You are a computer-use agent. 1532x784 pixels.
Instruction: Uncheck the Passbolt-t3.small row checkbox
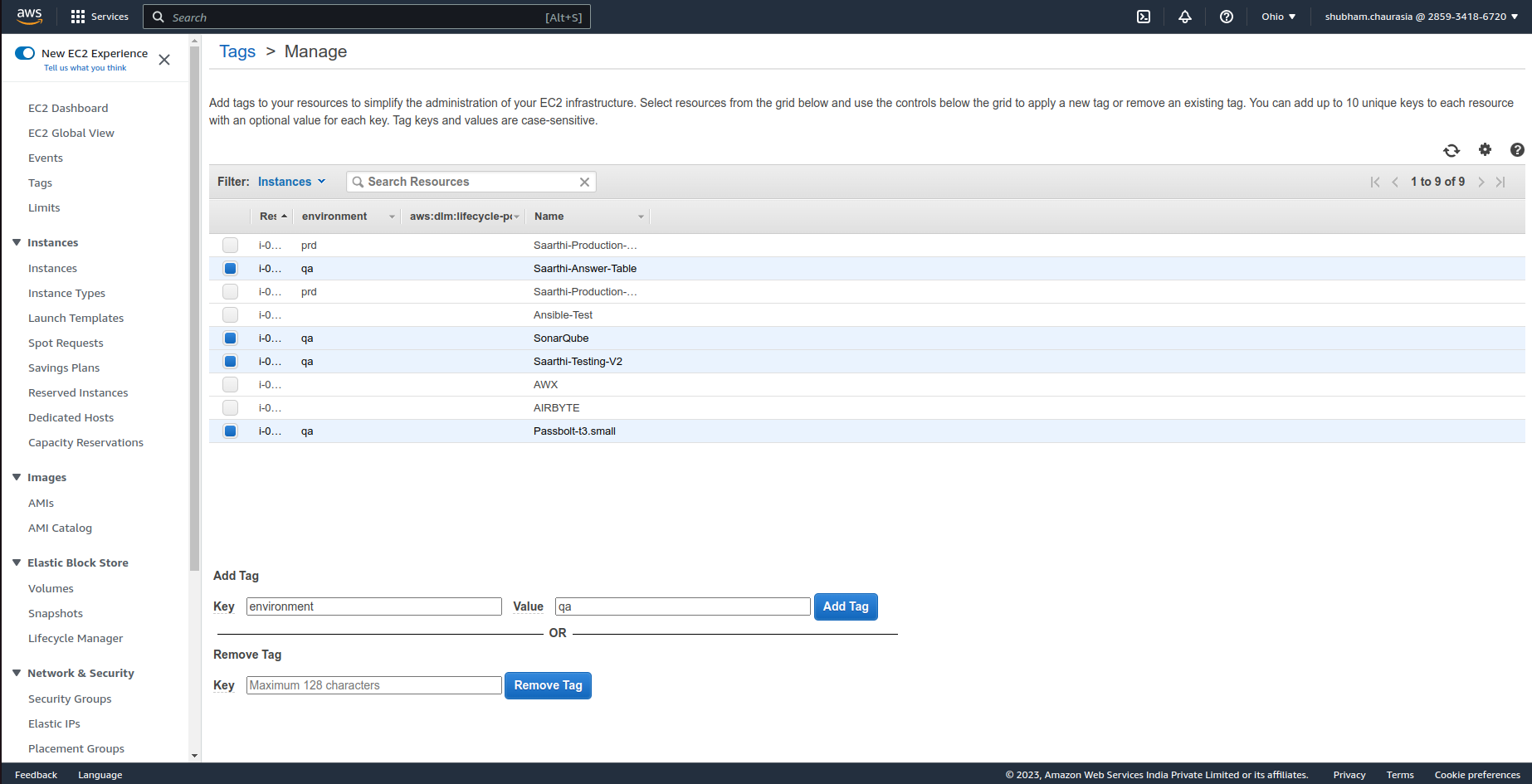(x=230, y=431)
